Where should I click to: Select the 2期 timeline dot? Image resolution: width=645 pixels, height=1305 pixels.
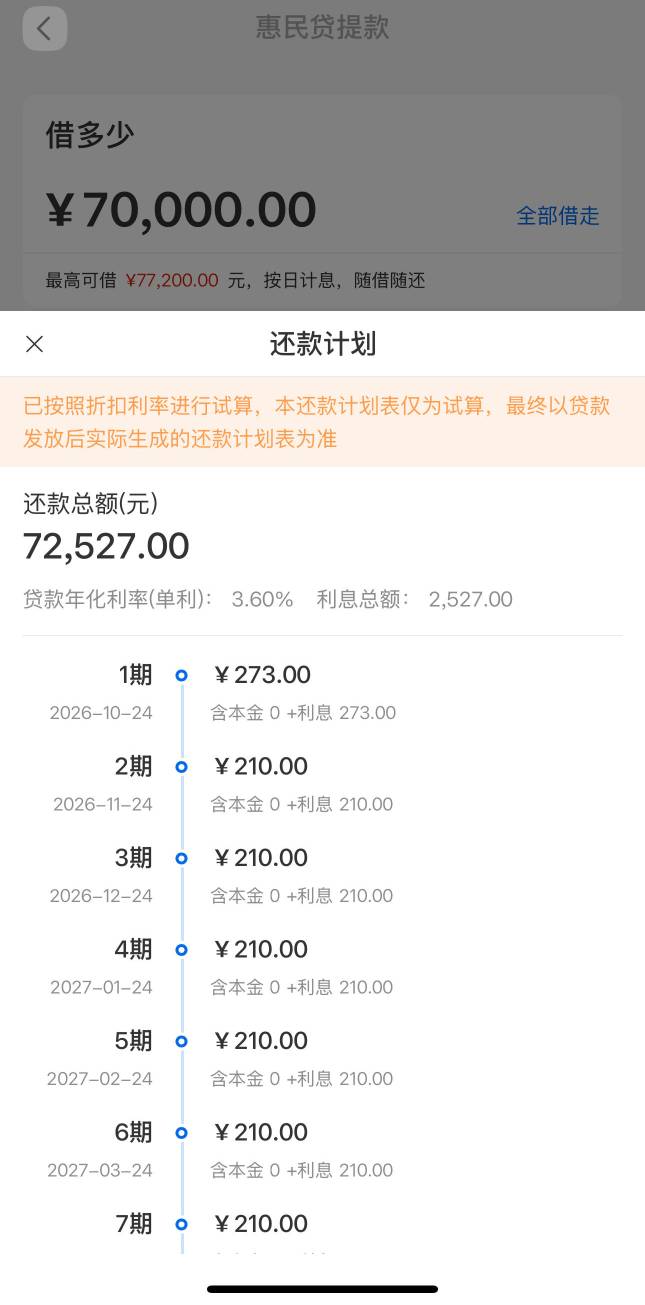pos(181,767)
